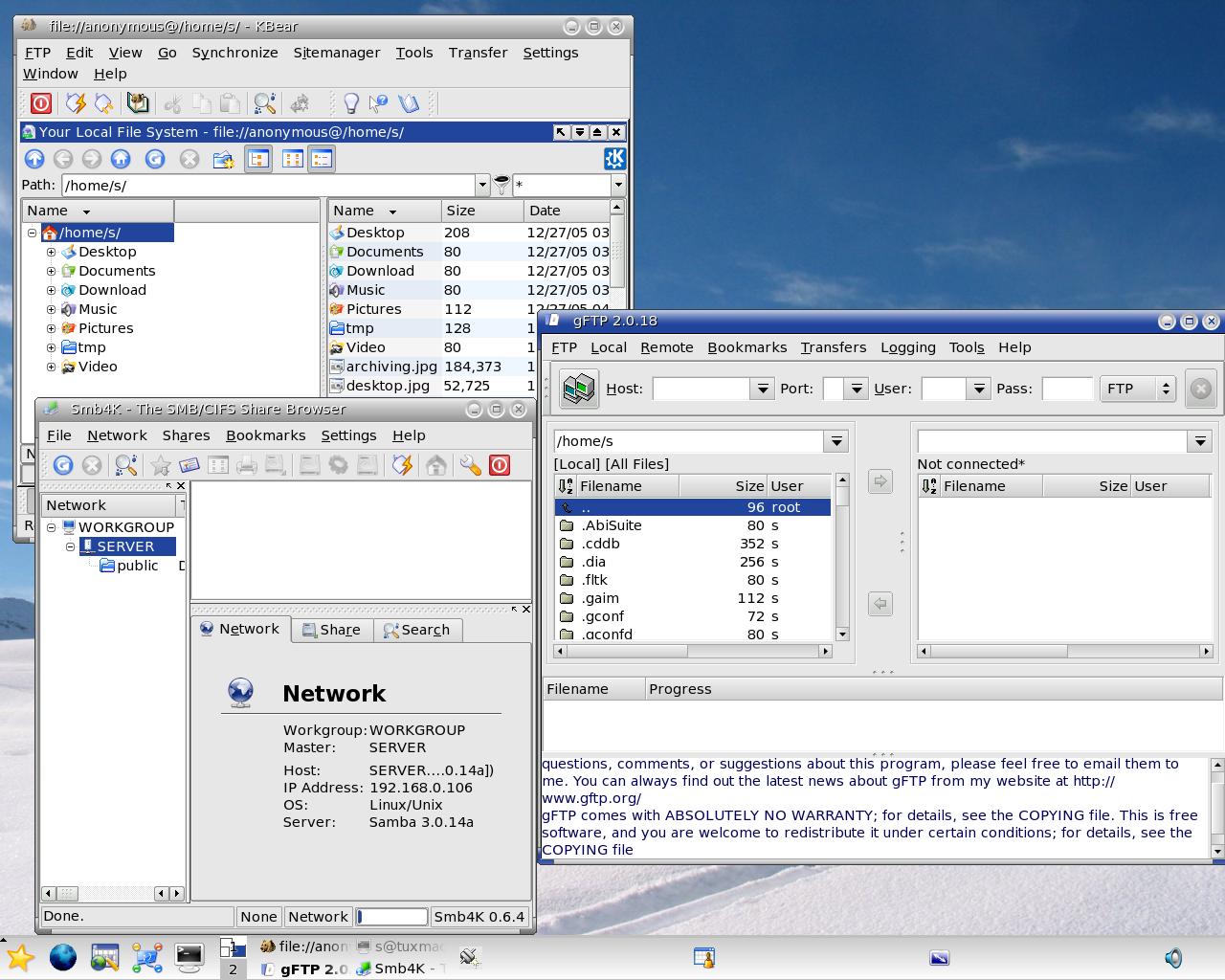The image size is (1225, 980).
Task: Click the gFTP log vertical scrollbar
Action: (1217, 808)
